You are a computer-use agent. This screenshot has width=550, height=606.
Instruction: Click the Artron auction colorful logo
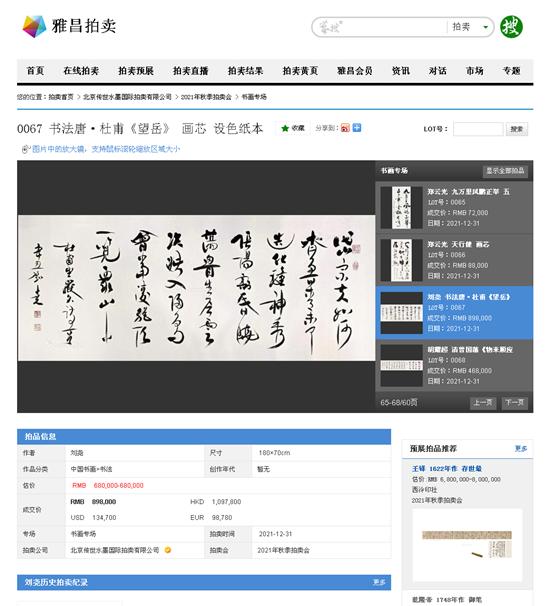[34, 27]
